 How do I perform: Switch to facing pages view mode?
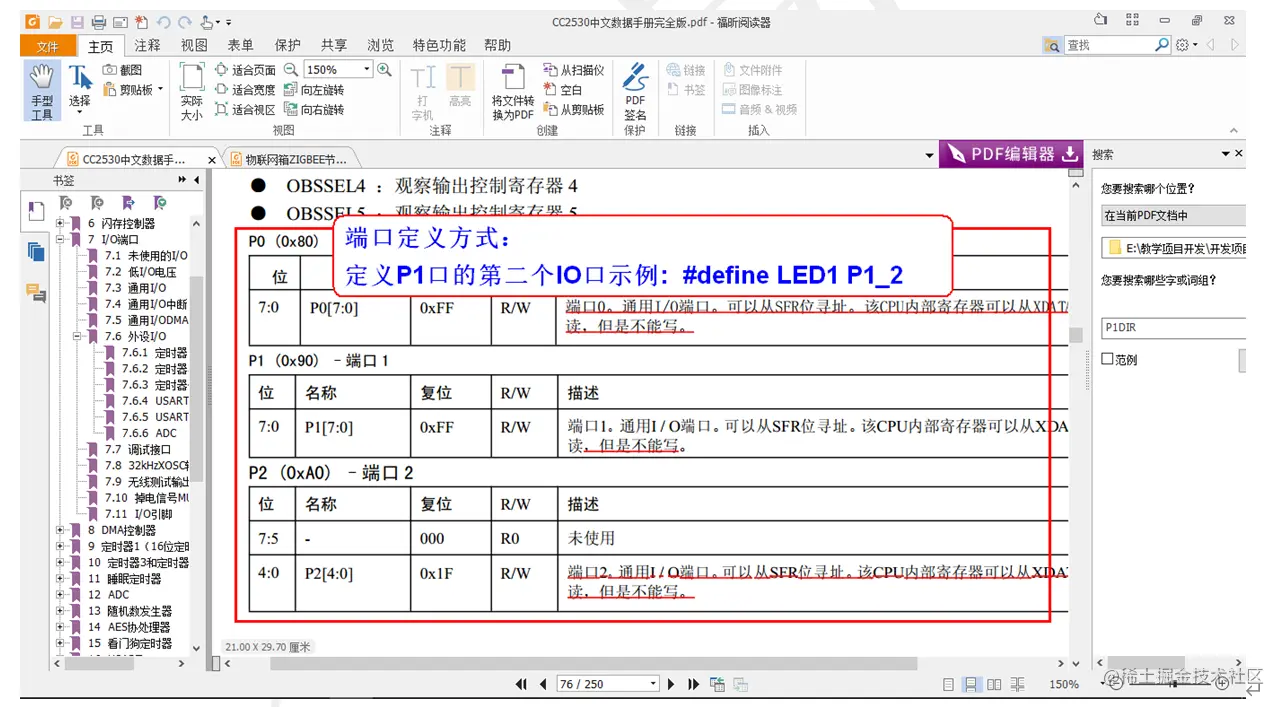click(x=994, y=685)
